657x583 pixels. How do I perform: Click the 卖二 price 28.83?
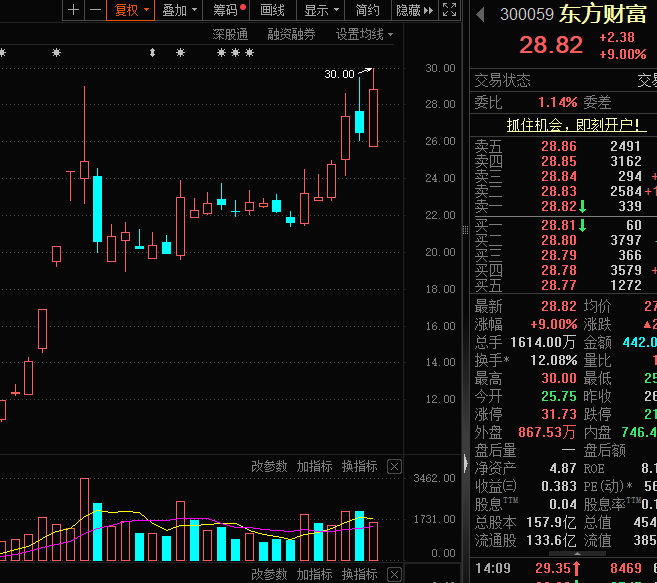tap(559, 192)
